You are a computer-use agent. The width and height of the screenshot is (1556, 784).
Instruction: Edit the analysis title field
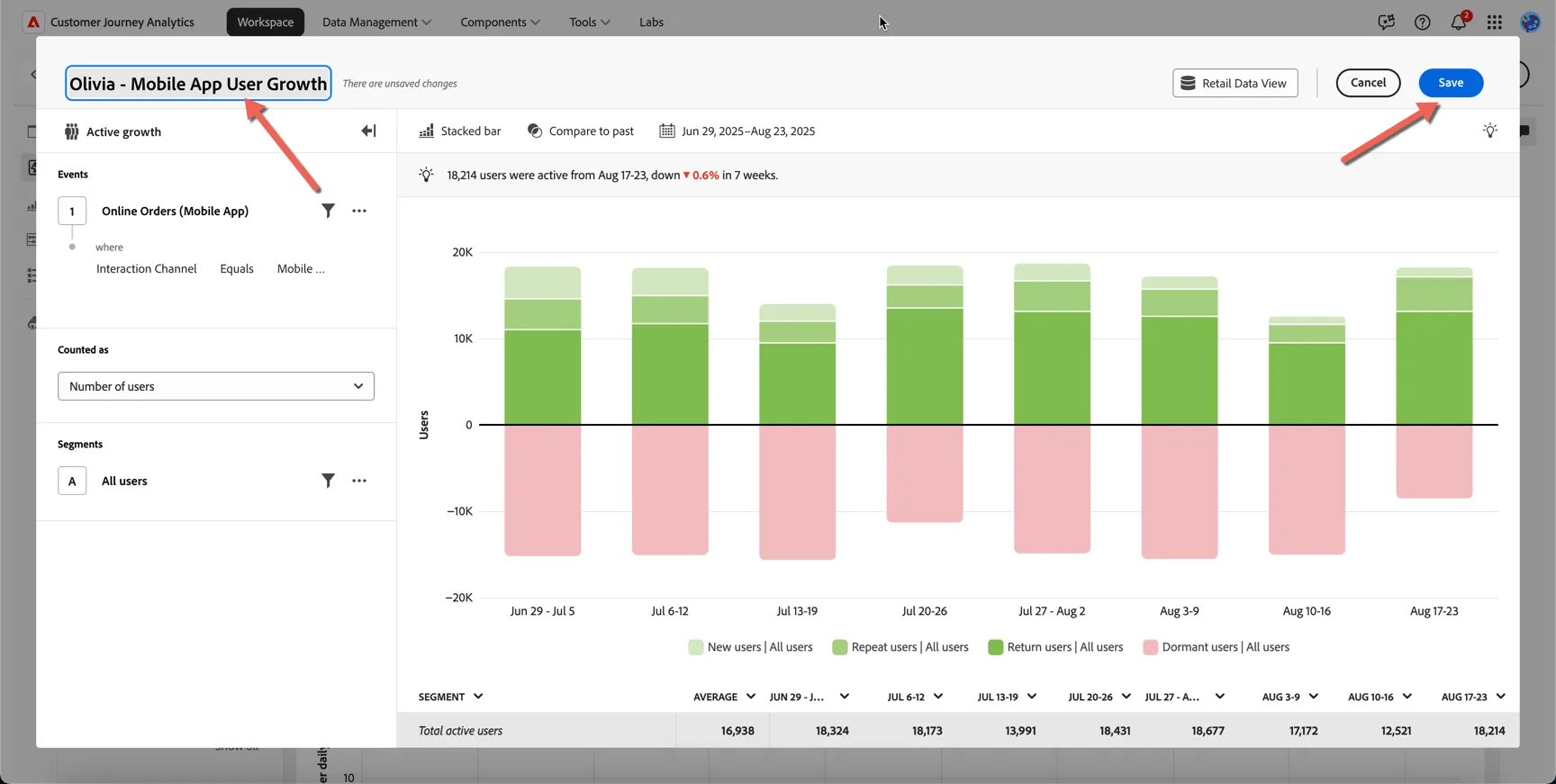pos(198,84)
